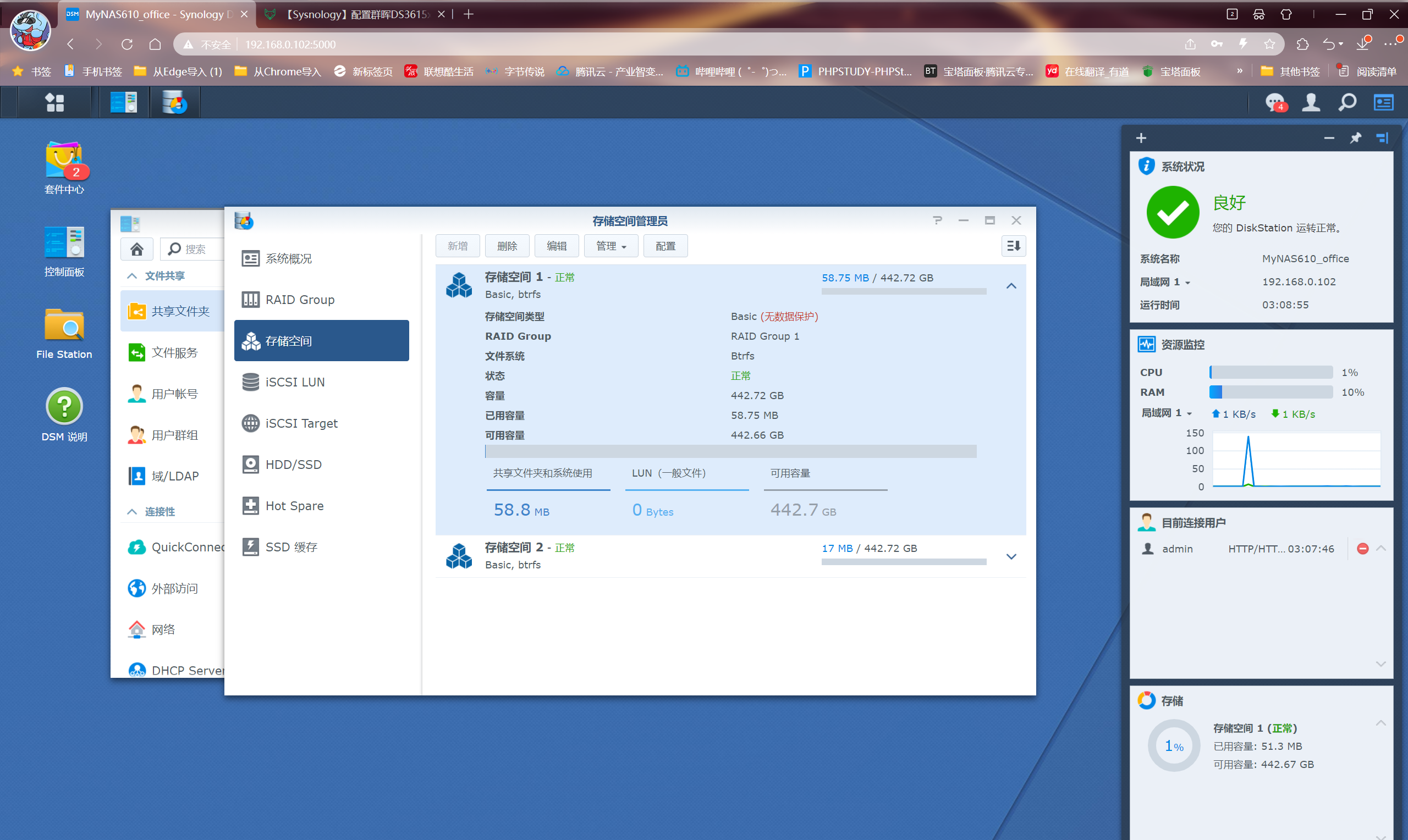Minimize the widget panel
The width and height of the screenshot is (1408, 840).
point(1329,137)
